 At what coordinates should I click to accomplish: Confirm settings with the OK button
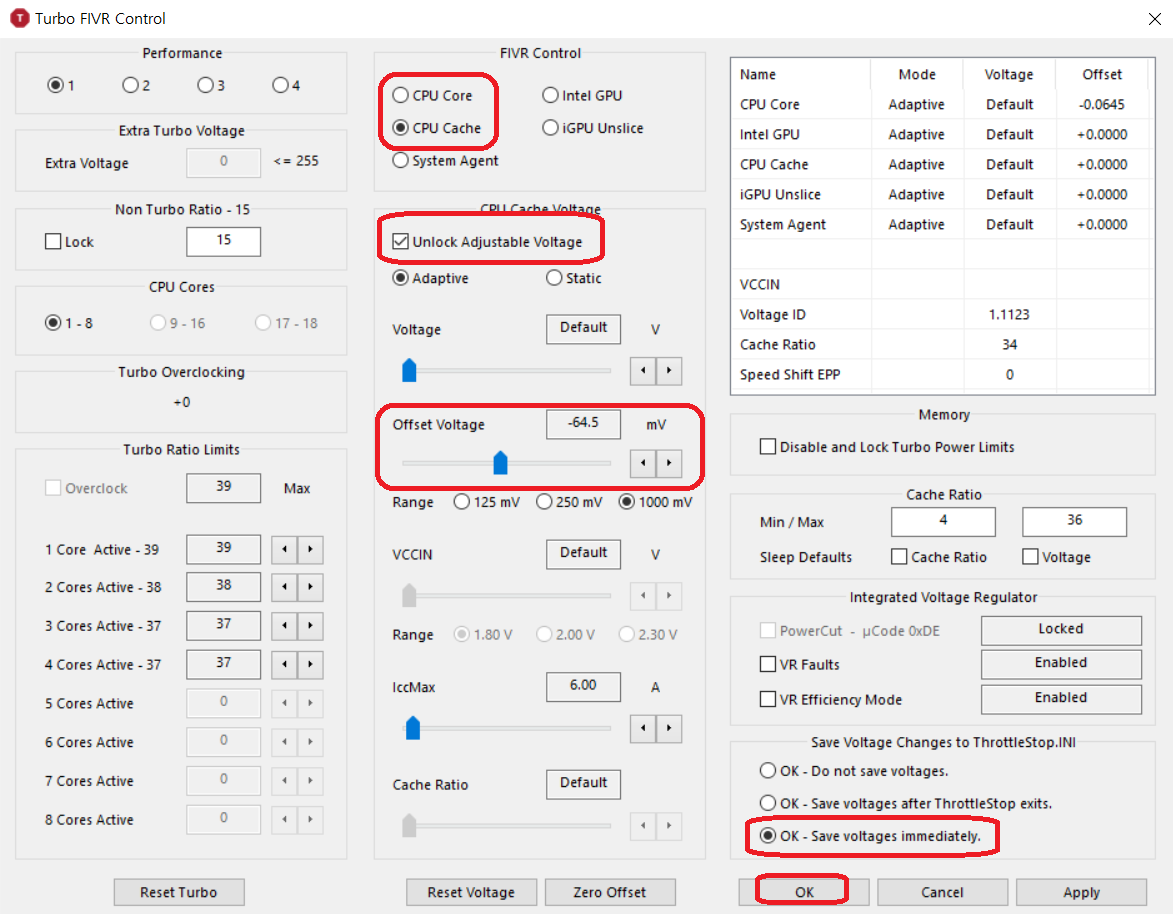pos(803,892)
